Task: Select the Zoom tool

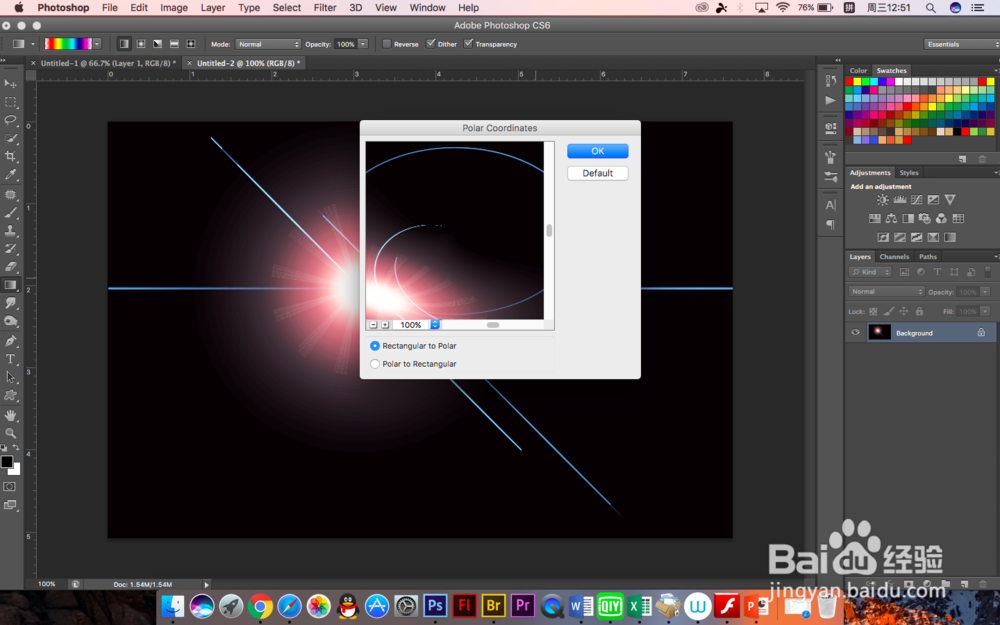Action: (x=10, y=433)
